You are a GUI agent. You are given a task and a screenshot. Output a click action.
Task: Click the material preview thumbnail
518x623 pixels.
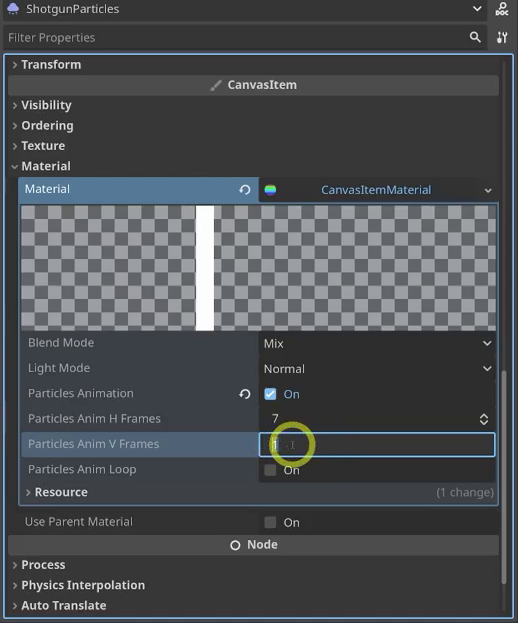[x=258, y=268]
